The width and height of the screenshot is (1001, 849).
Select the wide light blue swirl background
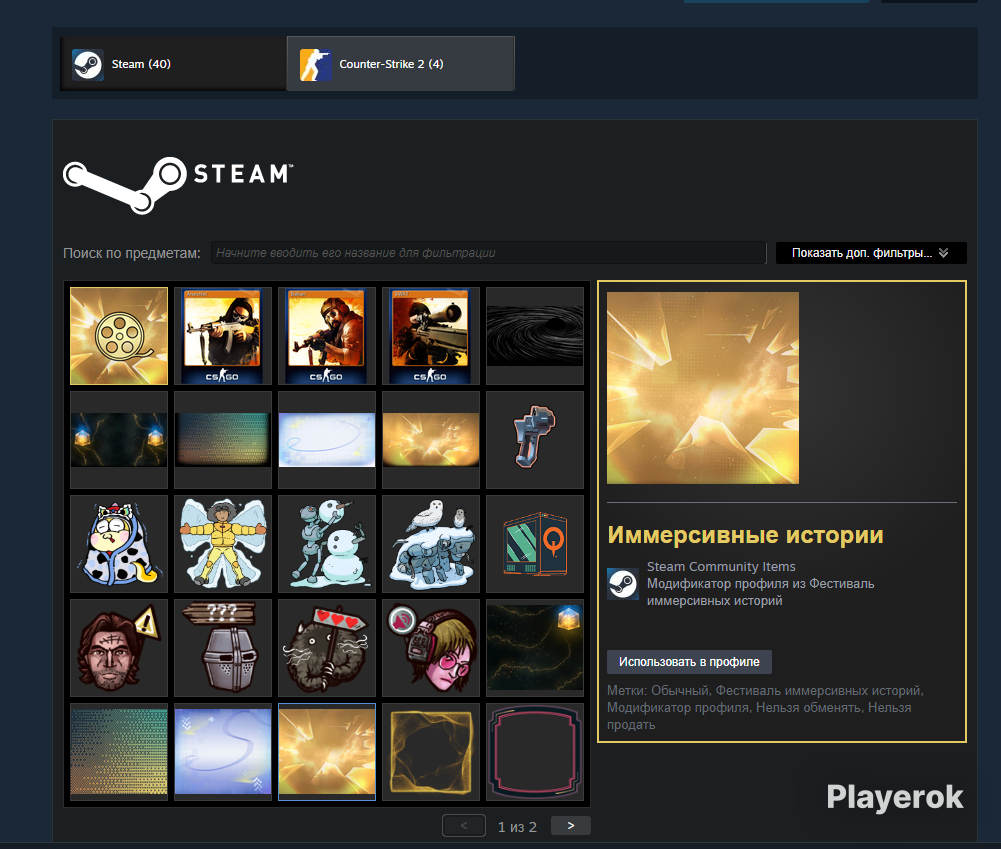[327, 440]
